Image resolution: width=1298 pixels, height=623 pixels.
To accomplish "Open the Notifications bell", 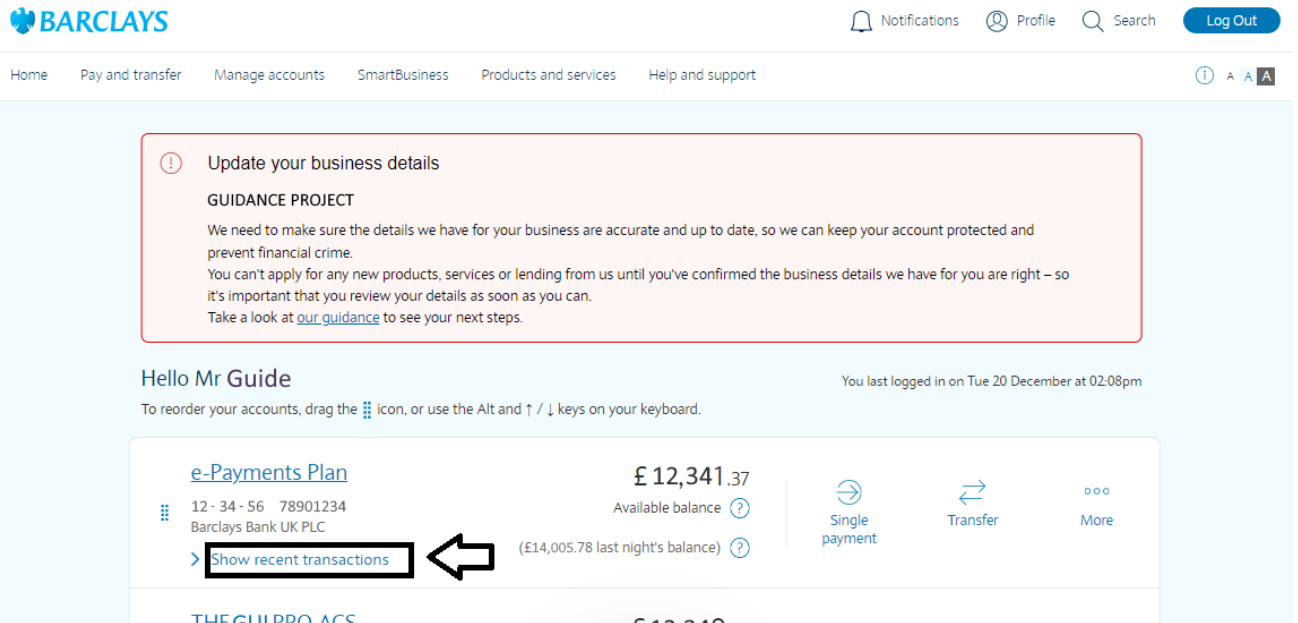I will click(861, 20).
